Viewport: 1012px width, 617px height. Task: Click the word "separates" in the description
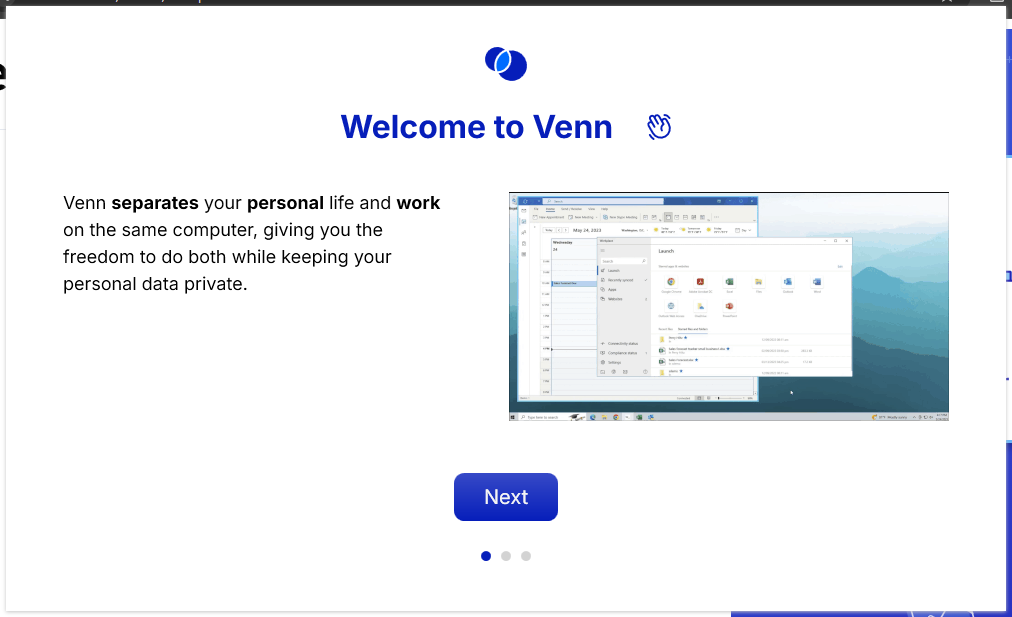[155, 203]
